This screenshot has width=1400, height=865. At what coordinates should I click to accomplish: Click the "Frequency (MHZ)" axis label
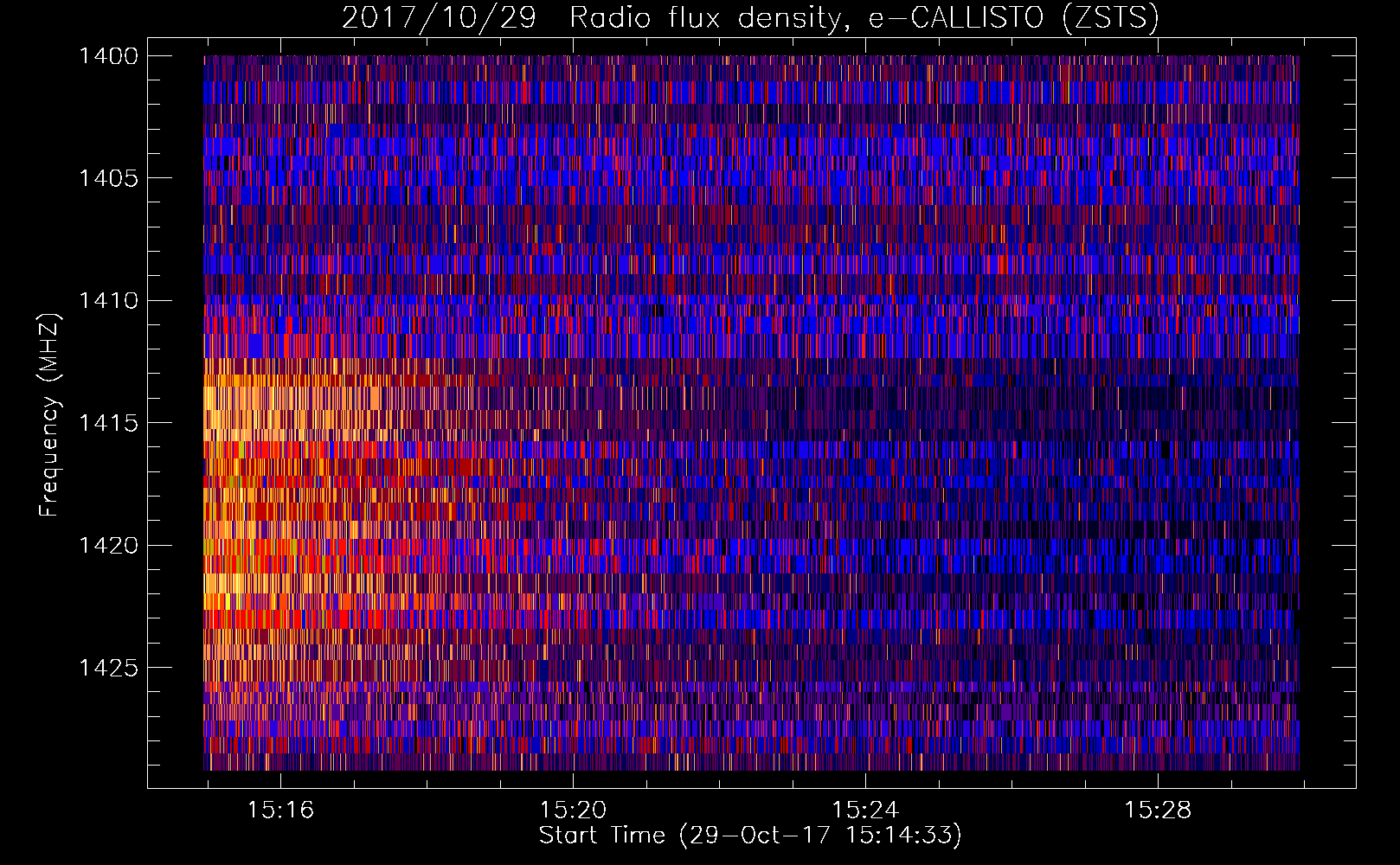(x=50, y=415)
